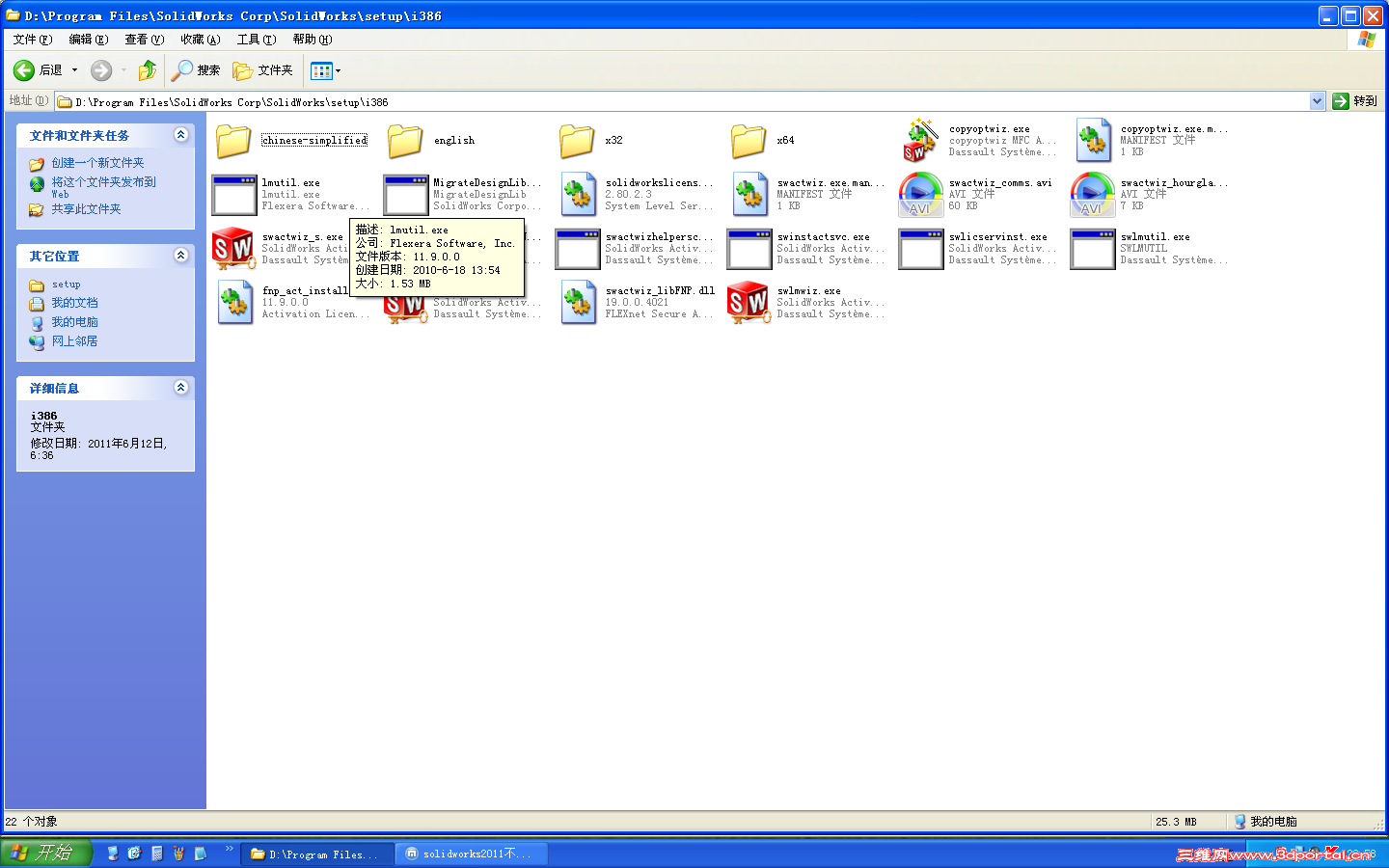
Task: Select the fnp_act_install file icon
Action: (233, 303)
